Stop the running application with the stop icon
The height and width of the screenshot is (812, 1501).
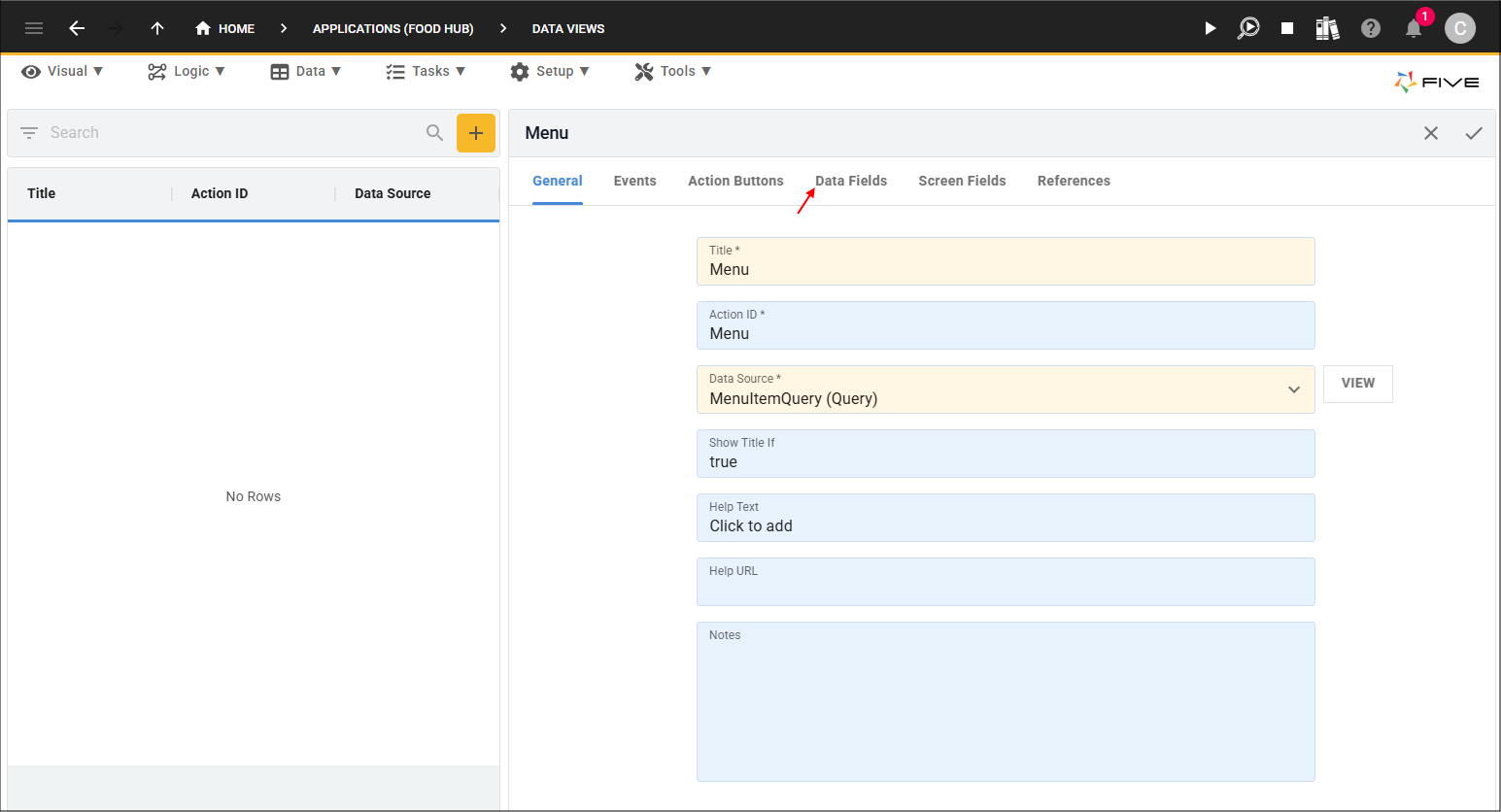tap(1287, 28)
